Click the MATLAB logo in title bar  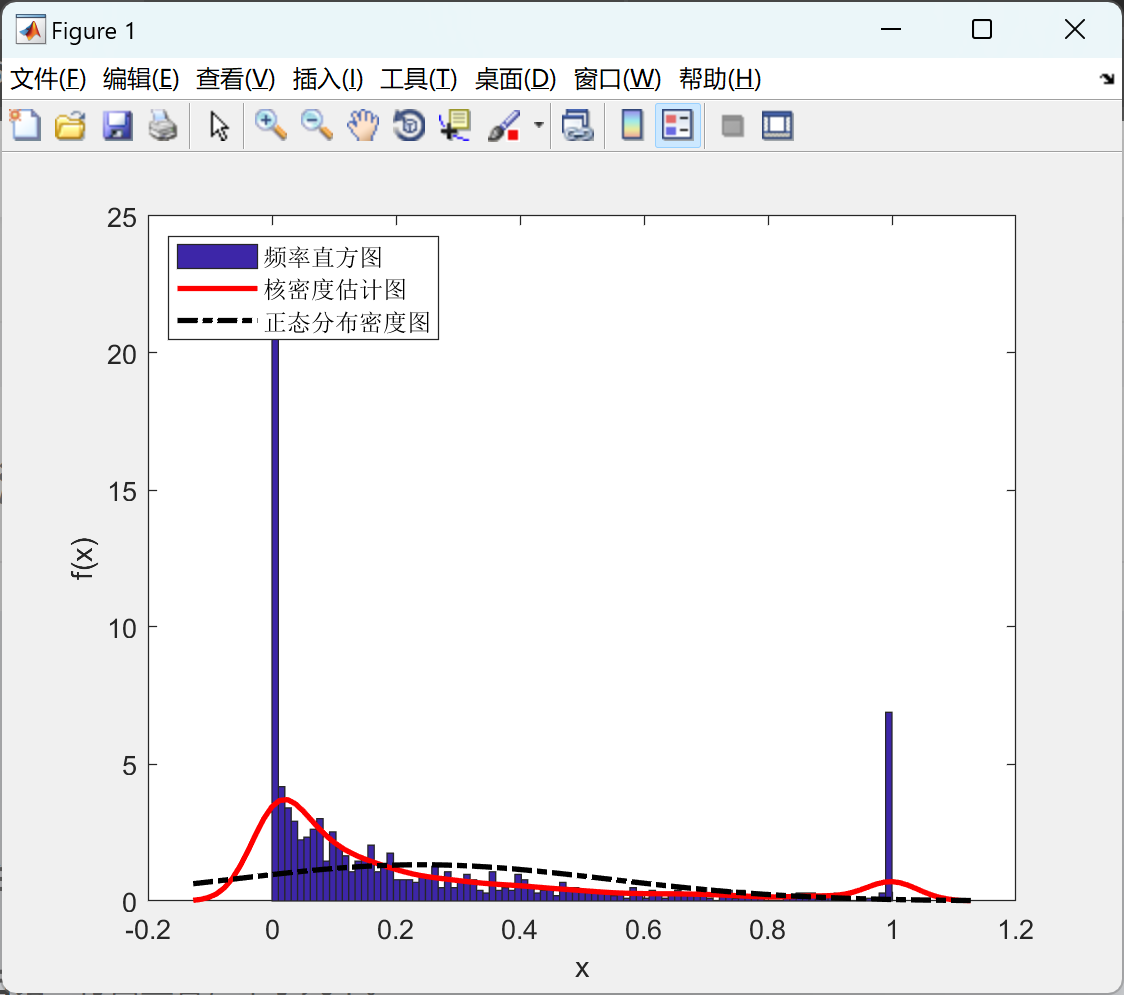click(31, 30)
